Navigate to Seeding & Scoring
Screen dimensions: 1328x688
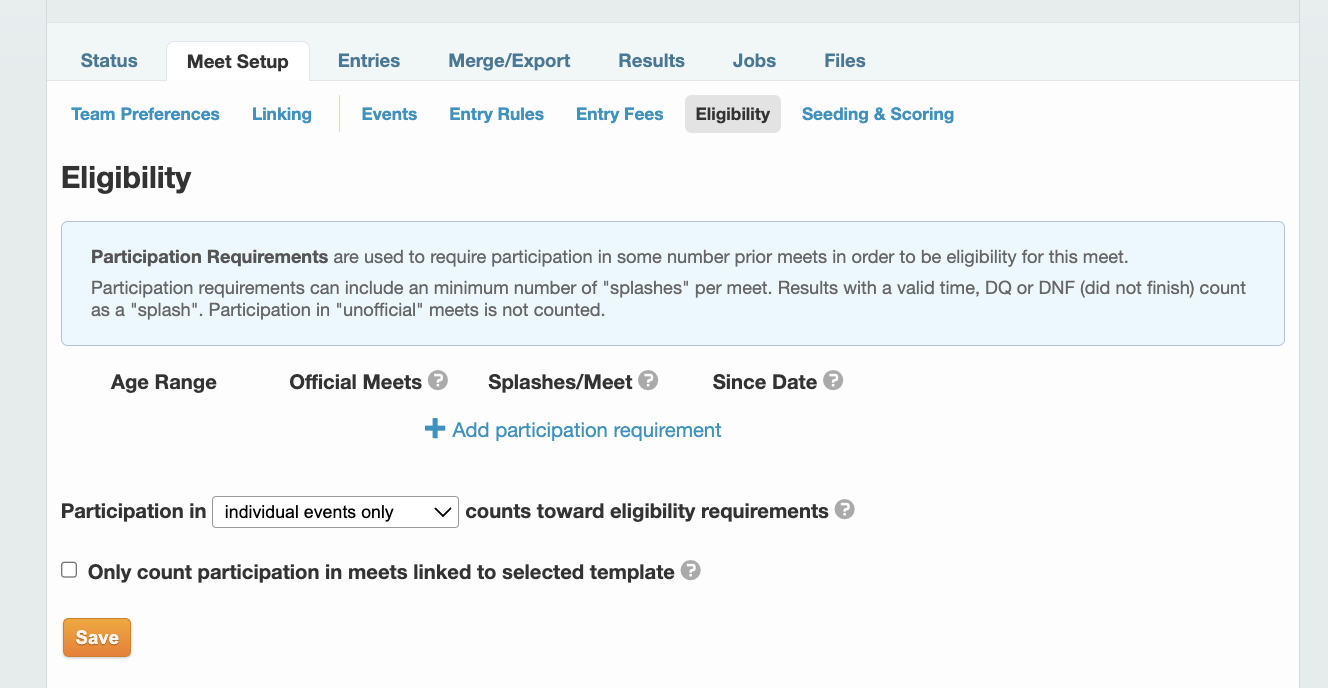tap(878, 114)
